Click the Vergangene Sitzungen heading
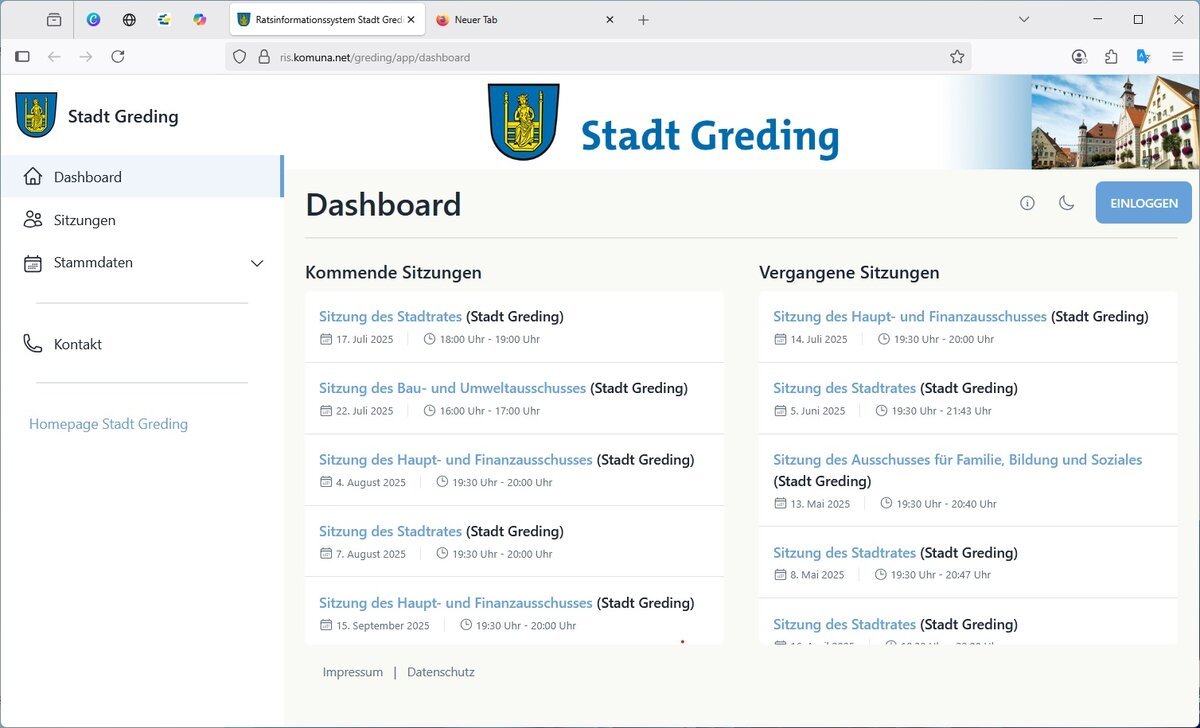Image resolution: width=1200 pixels, height=728 pixels. [849, 272]
